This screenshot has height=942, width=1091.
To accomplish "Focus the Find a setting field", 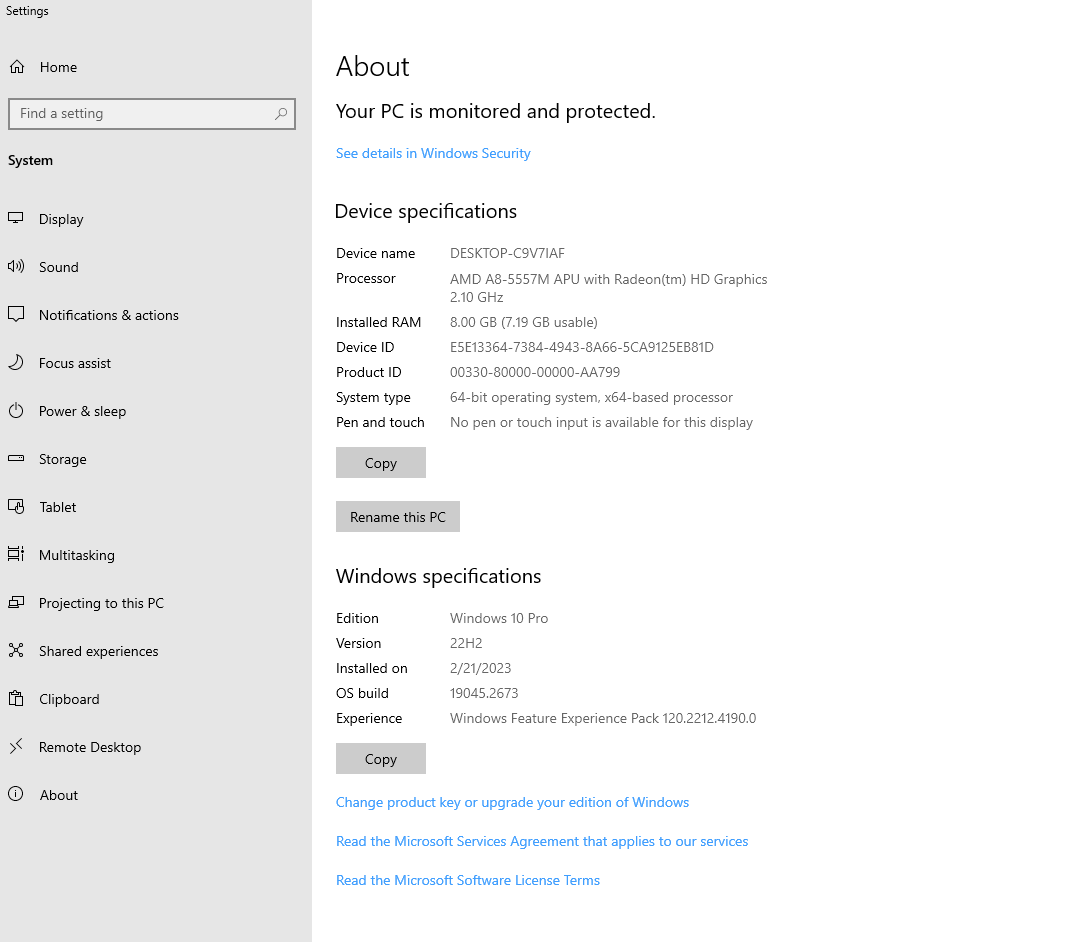I will [x=140, y=114].
